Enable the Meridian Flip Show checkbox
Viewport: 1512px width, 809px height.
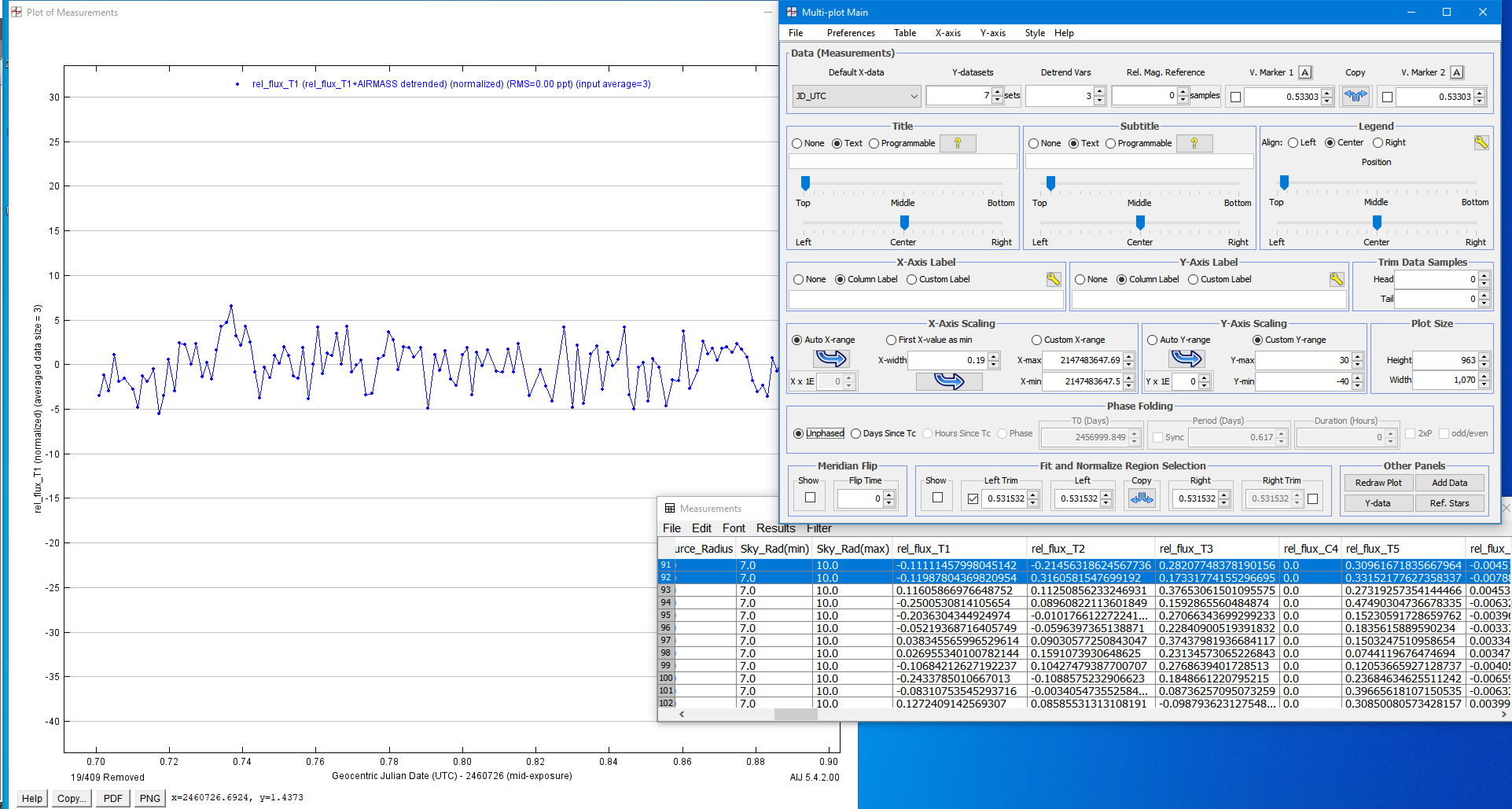[x=810, y=498]
